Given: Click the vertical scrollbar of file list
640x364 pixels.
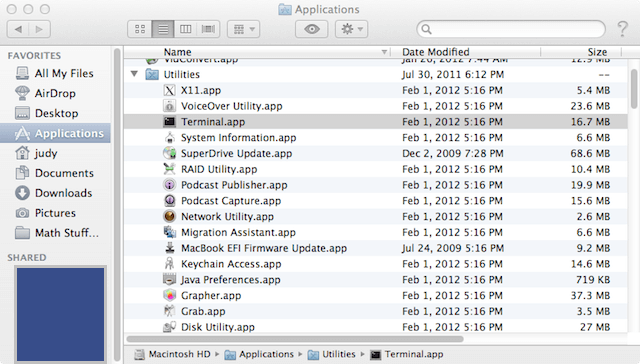Looking at the screenshot, I should (634, 88).
